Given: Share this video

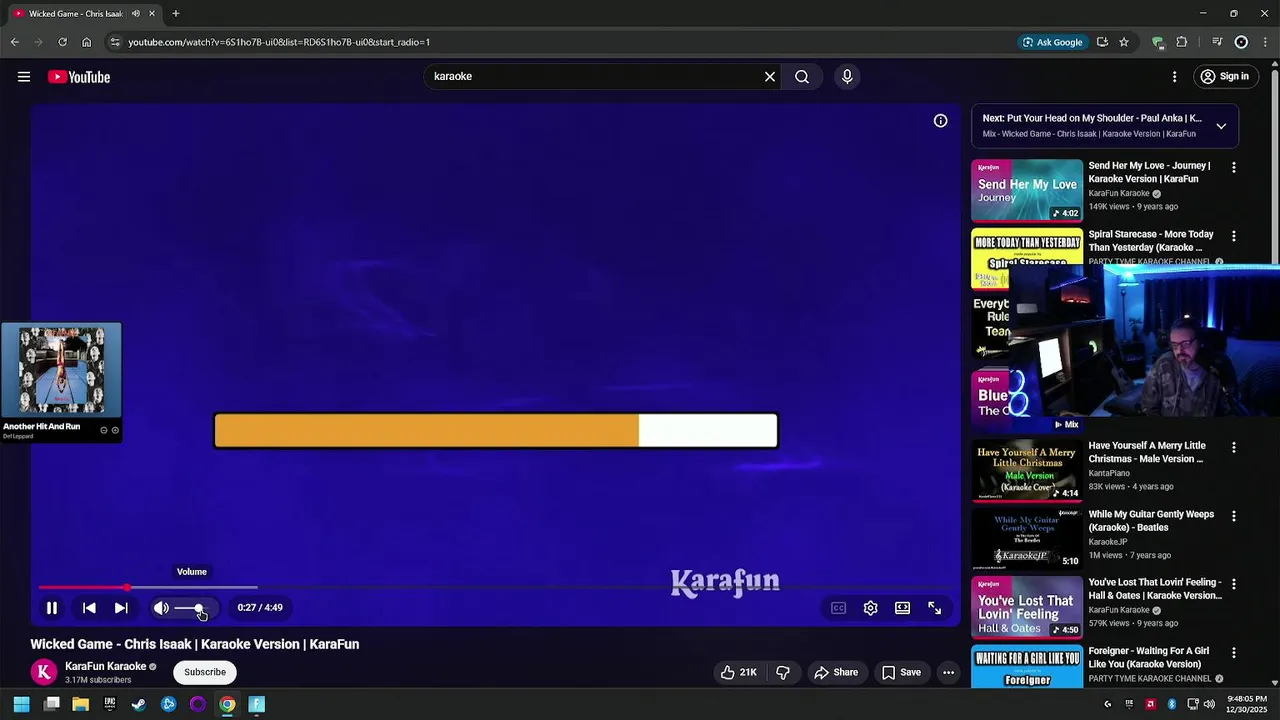Looking at the screenshot, I should pos(836,672).
